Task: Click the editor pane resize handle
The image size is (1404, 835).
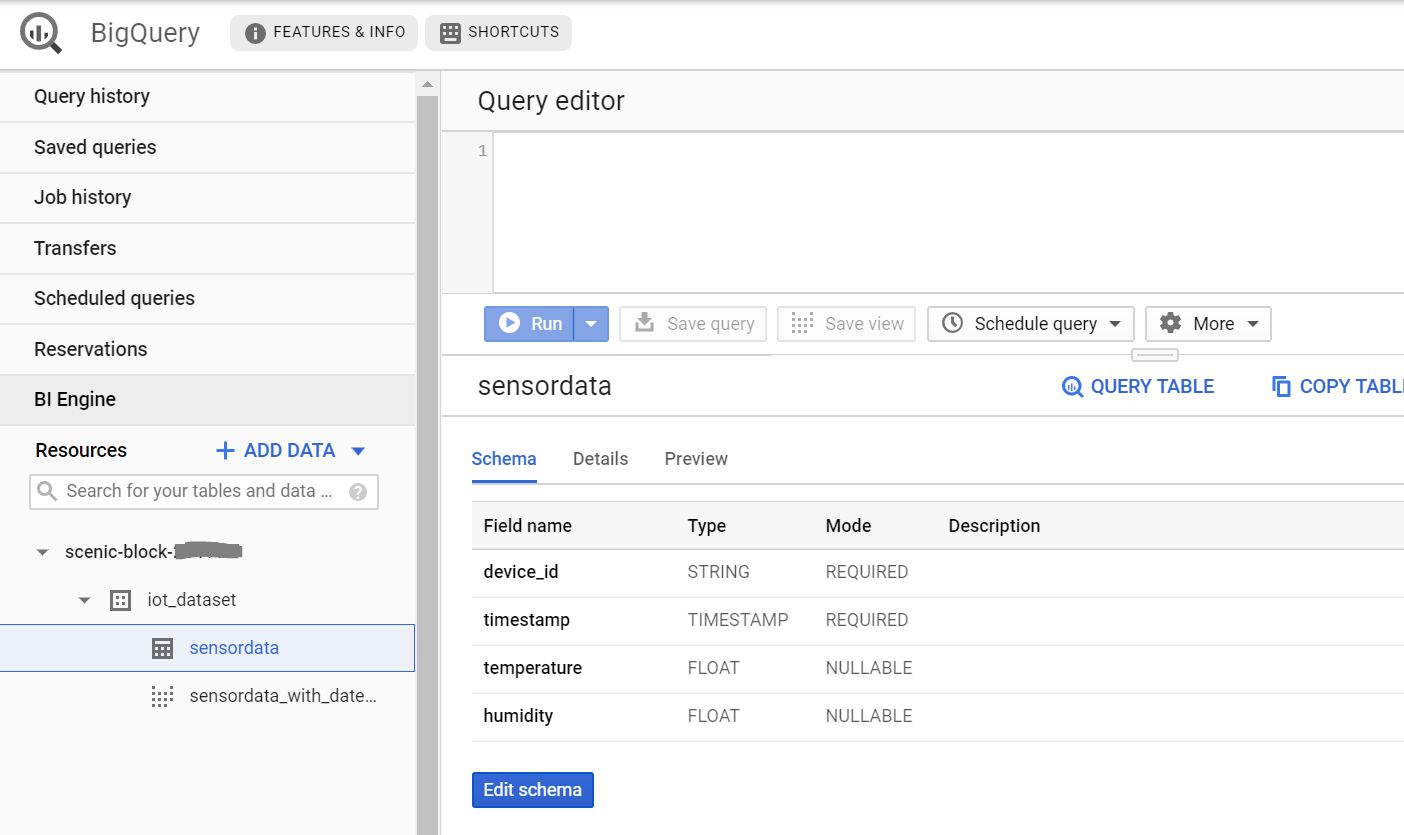Action: click(x=1155, y=355)
